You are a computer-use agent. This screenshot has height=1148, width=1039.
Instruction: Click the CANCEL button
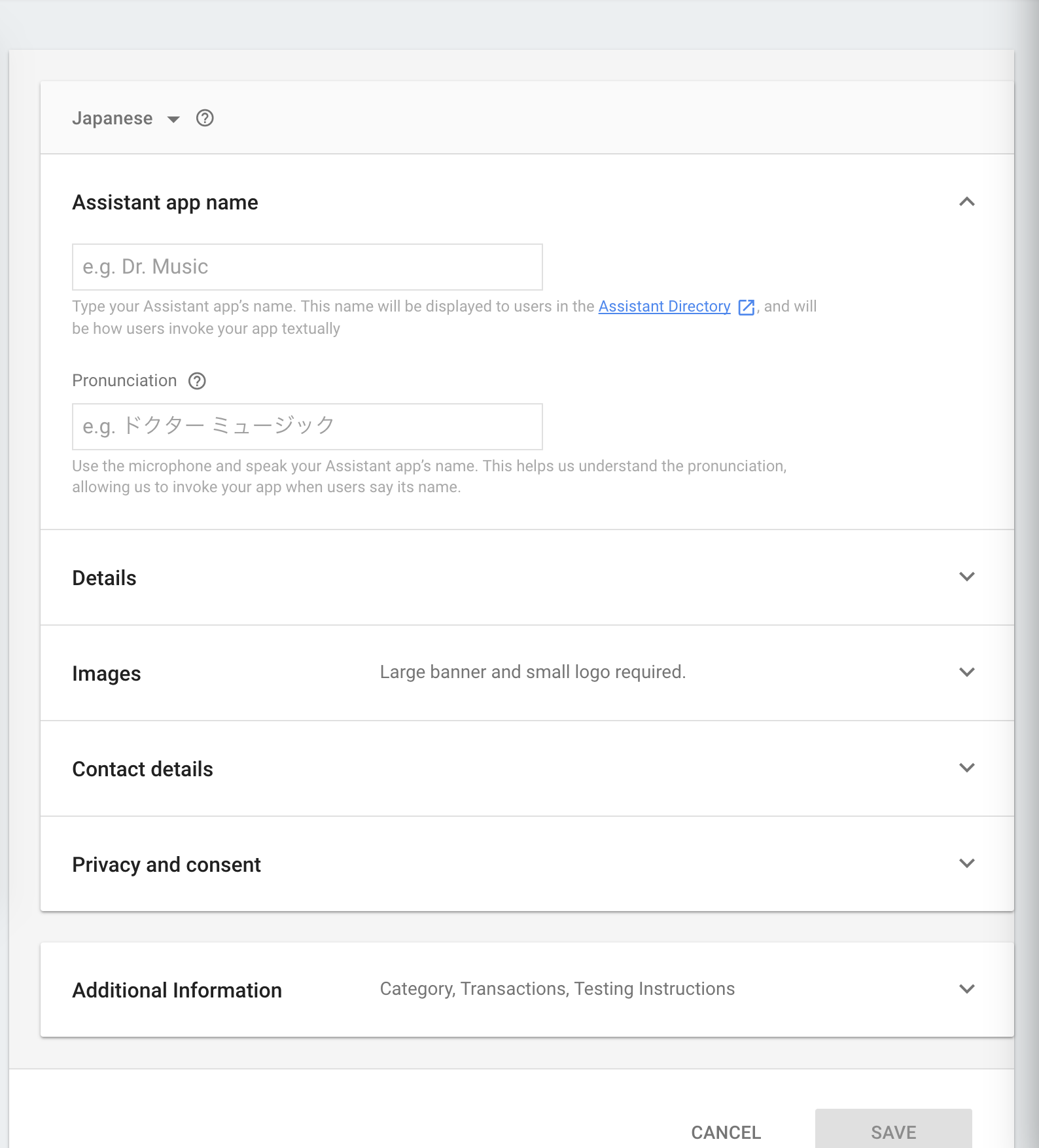pyautogui.click(x=726, y=1132)
